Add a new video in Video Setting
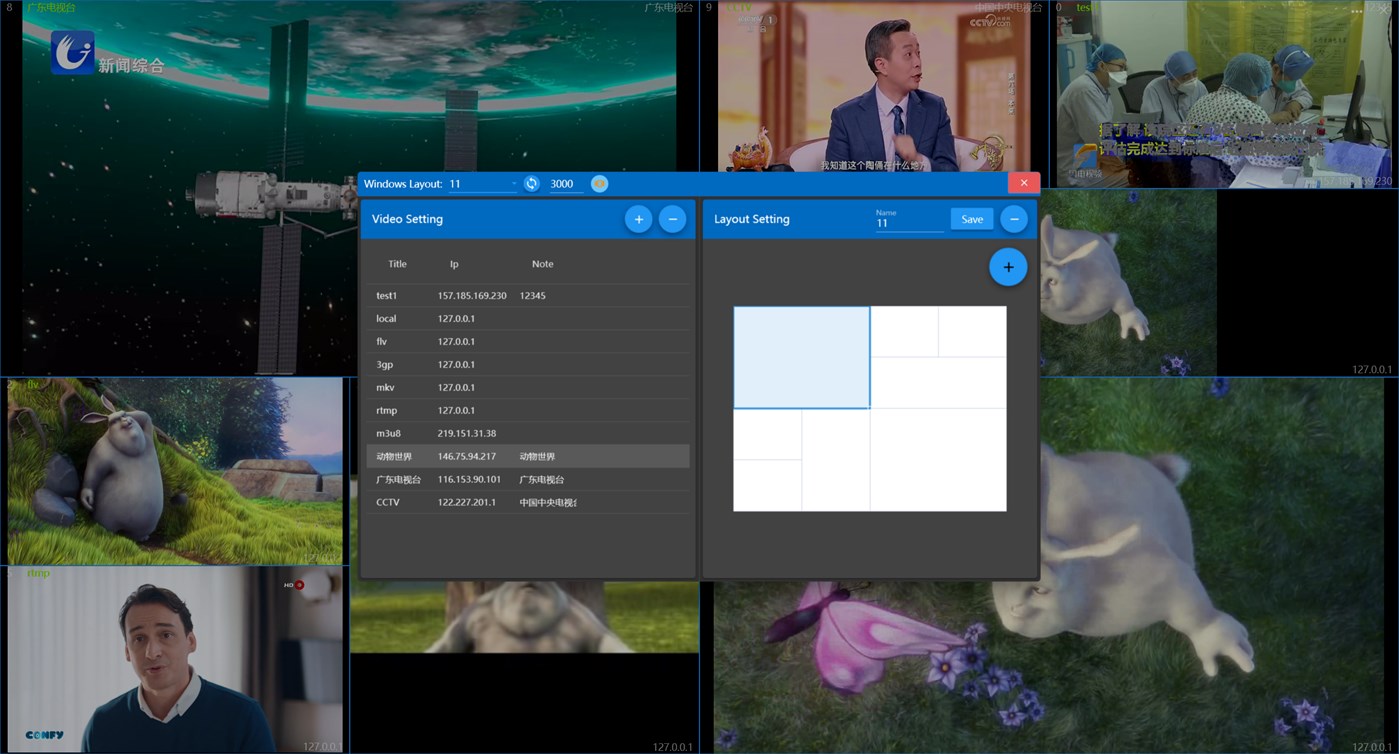The image size is (1399, 754). coord(638,219)
